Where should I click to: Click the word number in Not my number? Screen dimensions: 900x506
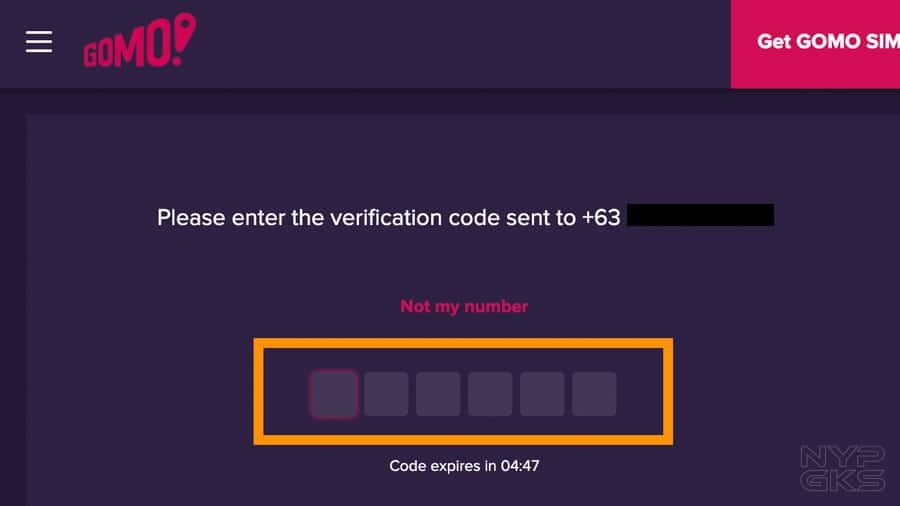tap(496, 306)
